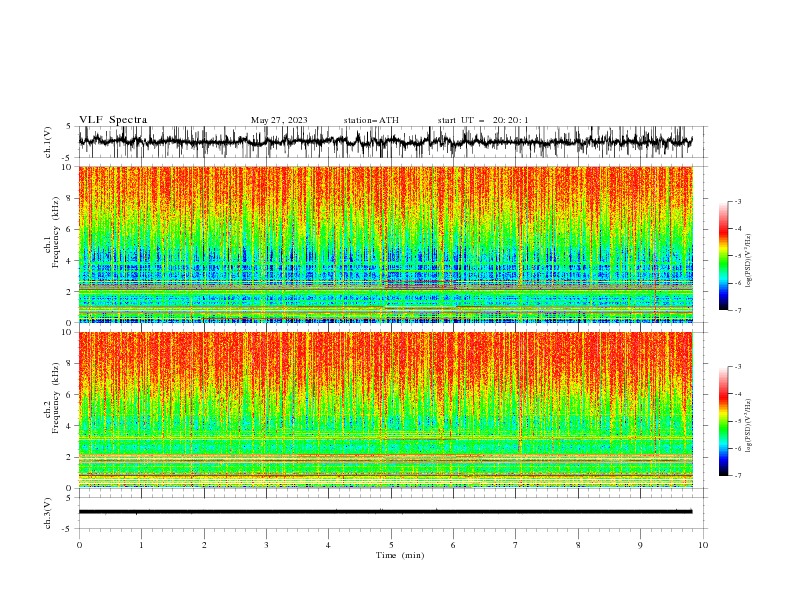
Task: Click the "ch.1(V)" waveform axis label
Action: tap(48, 142)
